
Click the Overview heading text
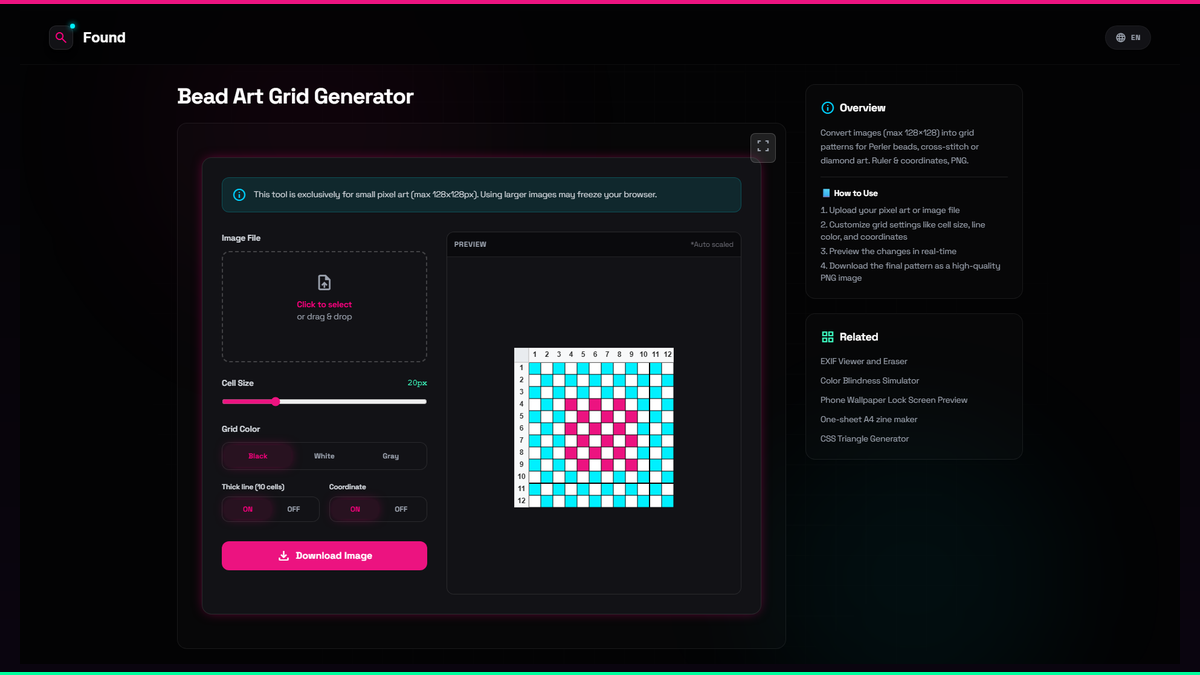point(863,108)
